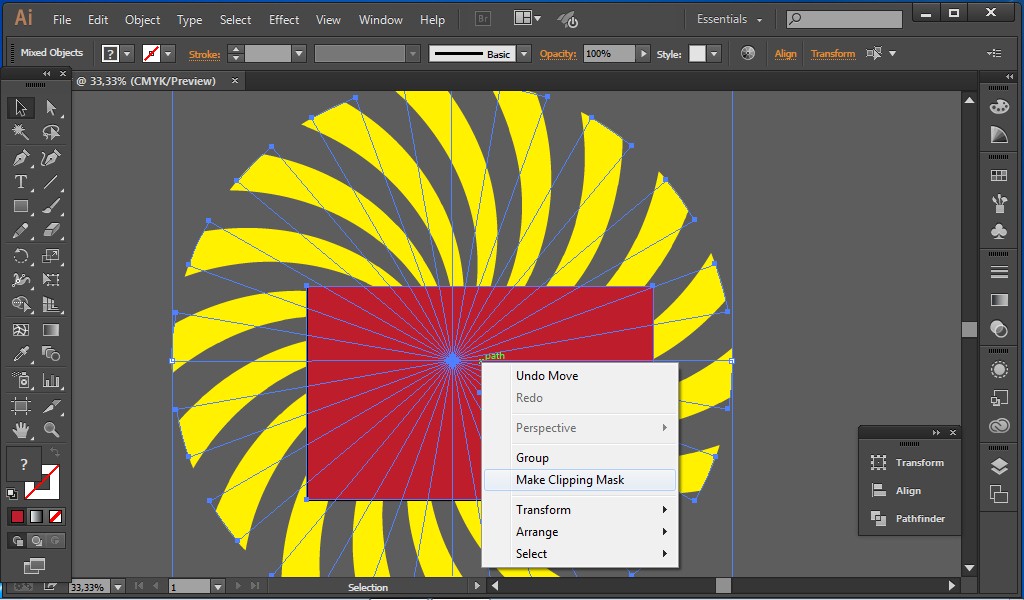Open the Symbols panel icon
Viewport: 1024px width, 600px height.
pyautogui.click(x=1000, y=232)
